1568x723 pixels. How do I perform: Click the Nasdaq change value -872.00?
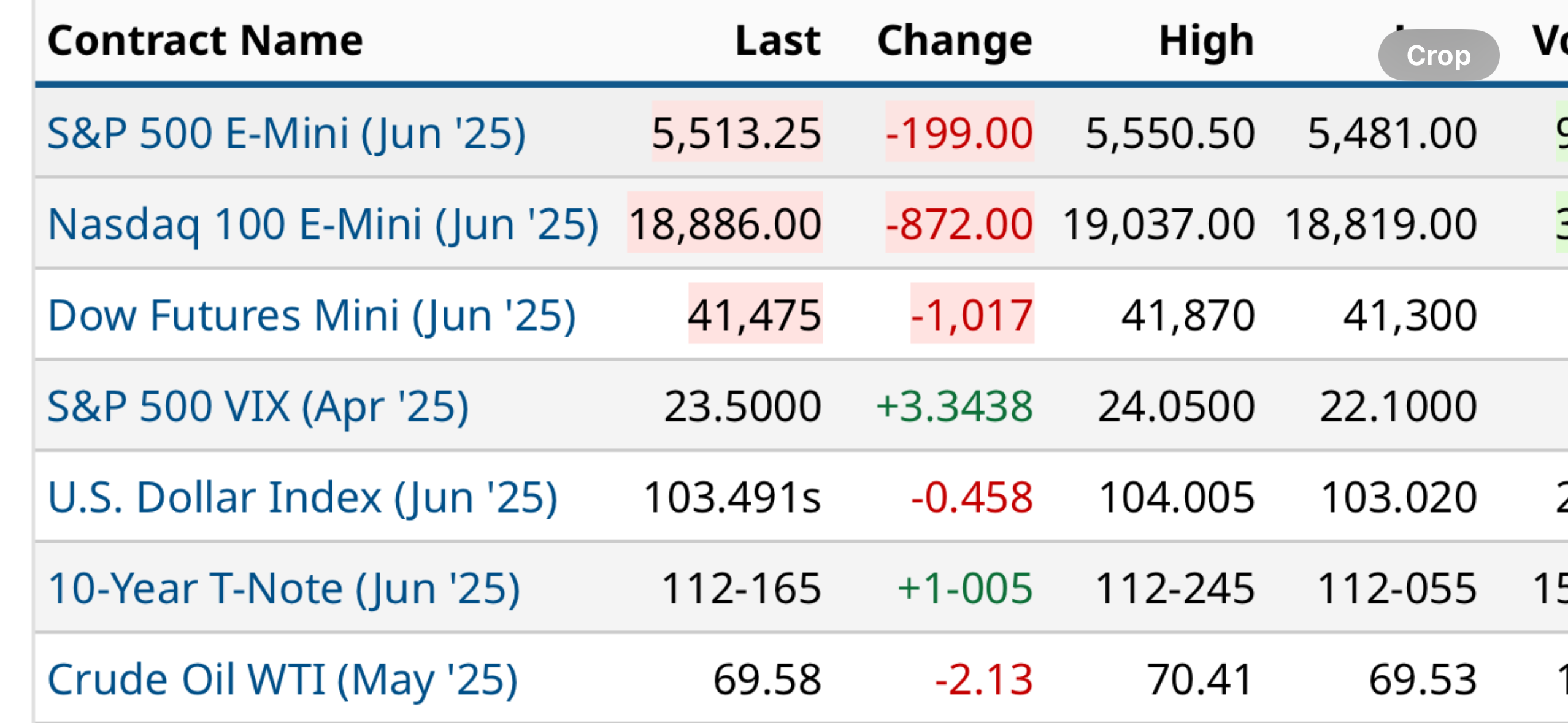[959, 224]
